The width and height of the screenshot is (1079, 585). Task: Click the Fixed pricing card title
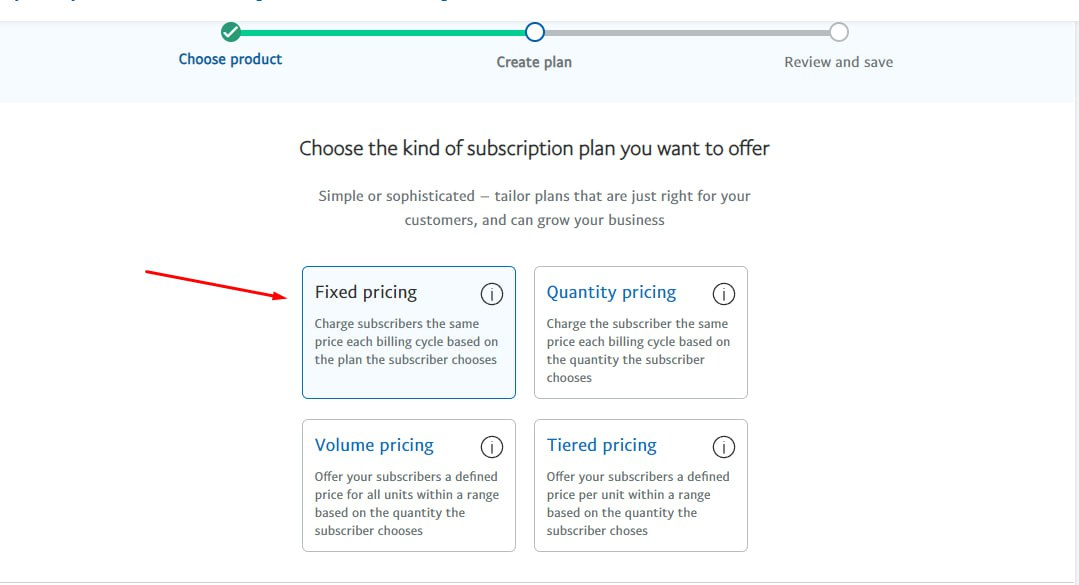366,293
